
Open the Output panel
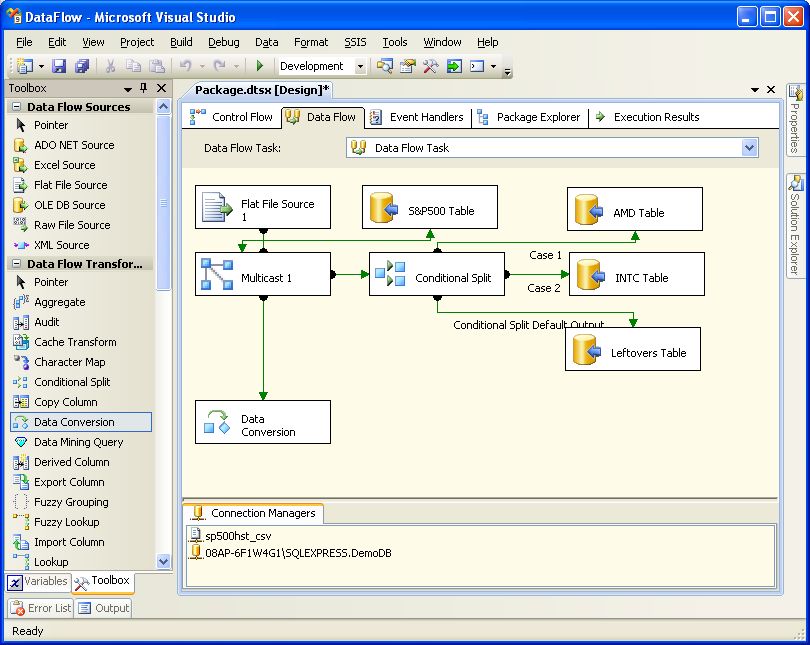[x=103, y=608]
